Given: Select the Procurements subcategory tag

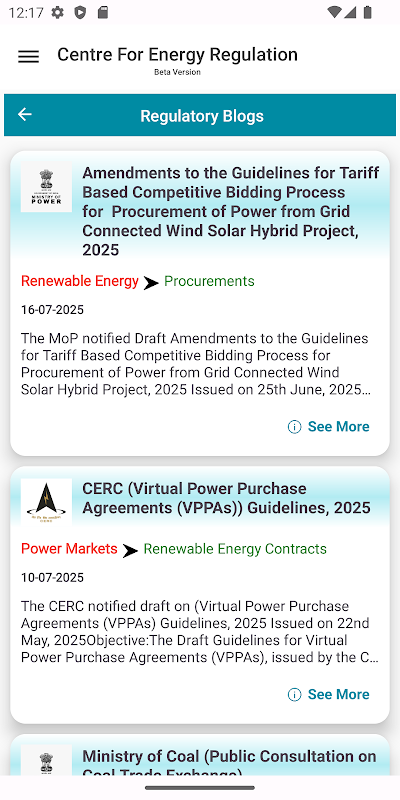Looking at the screenshot, I should [x=209, y=281].
